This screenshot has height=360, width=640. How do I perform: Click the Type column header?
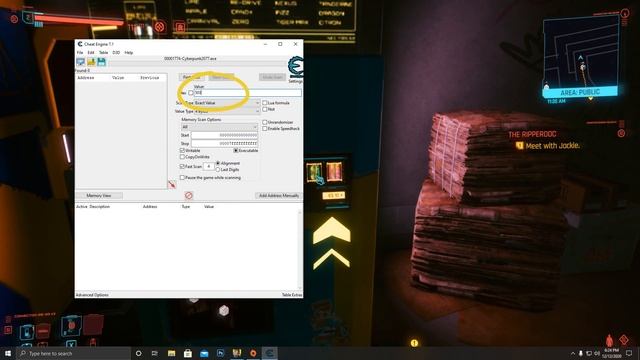186,207
